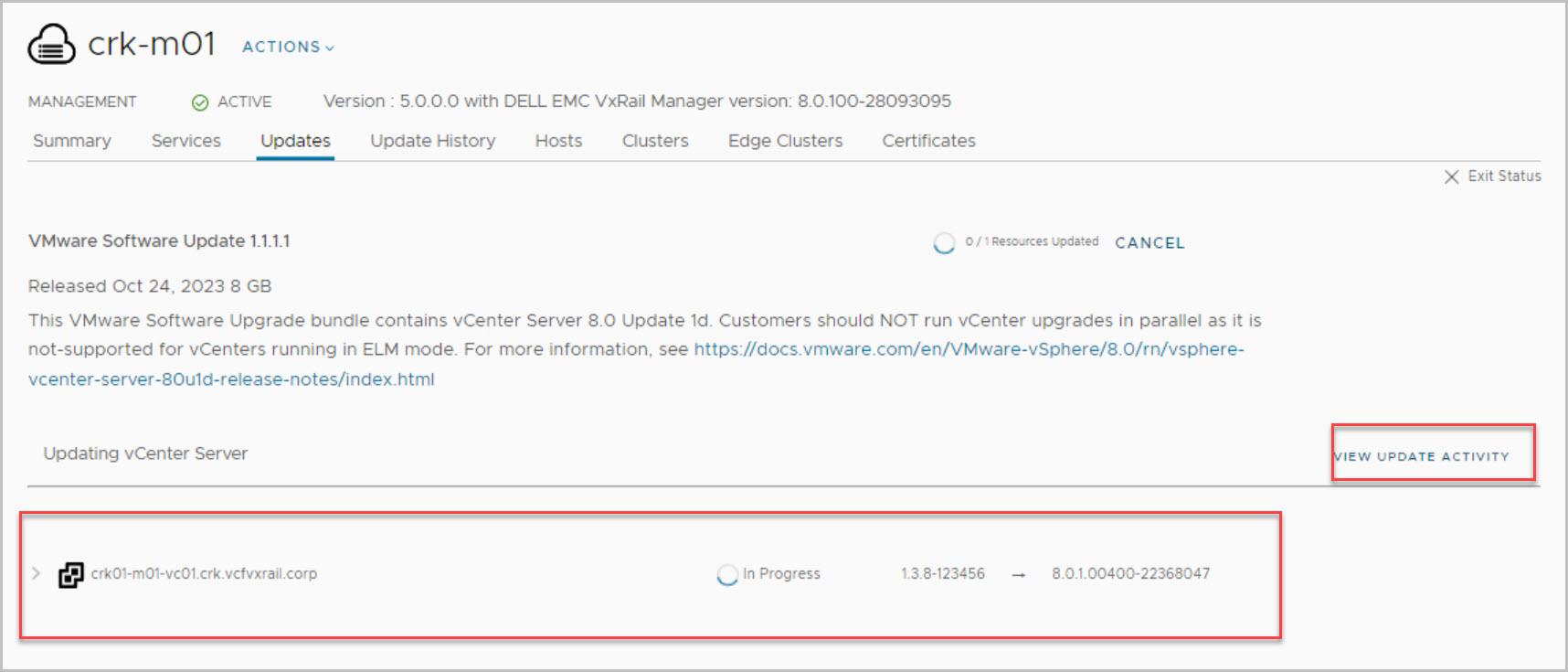Click the vCenter icon for crk01-m01-vc01
Viewport: 1568px width, 672px height.
click(71, 574)
